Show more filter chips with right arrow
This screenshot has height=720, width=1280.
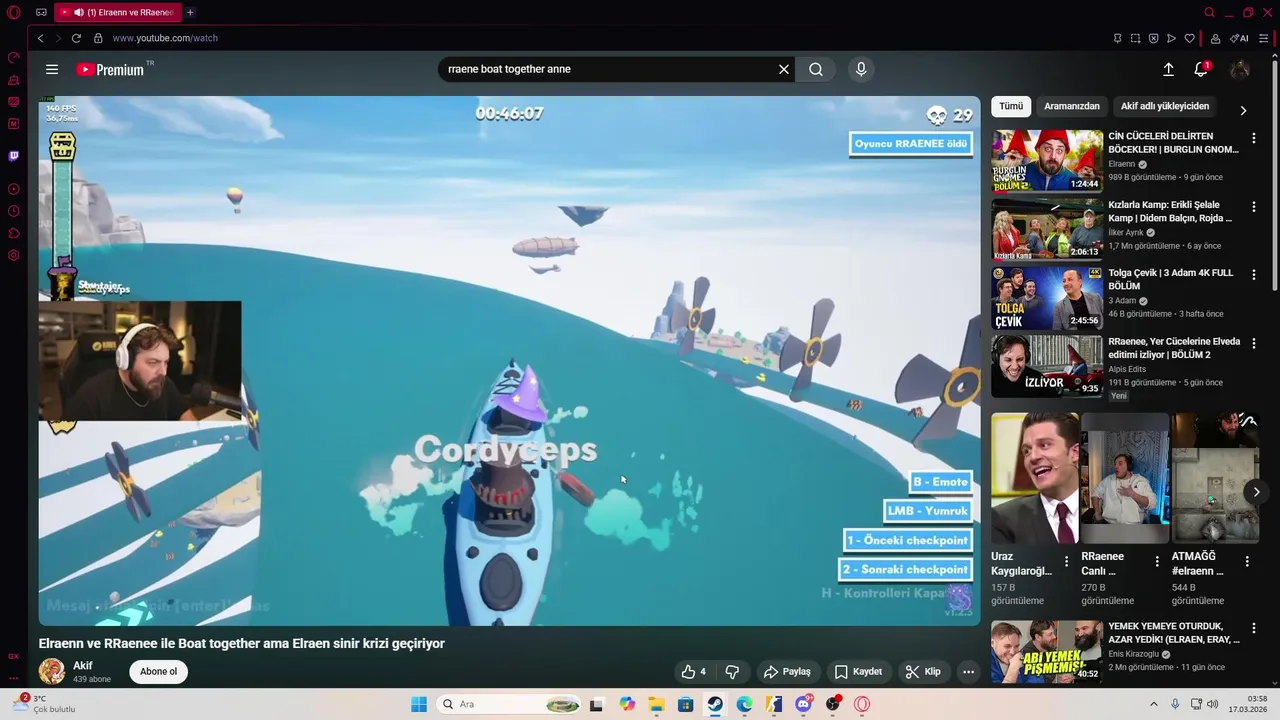point(1243,110)
